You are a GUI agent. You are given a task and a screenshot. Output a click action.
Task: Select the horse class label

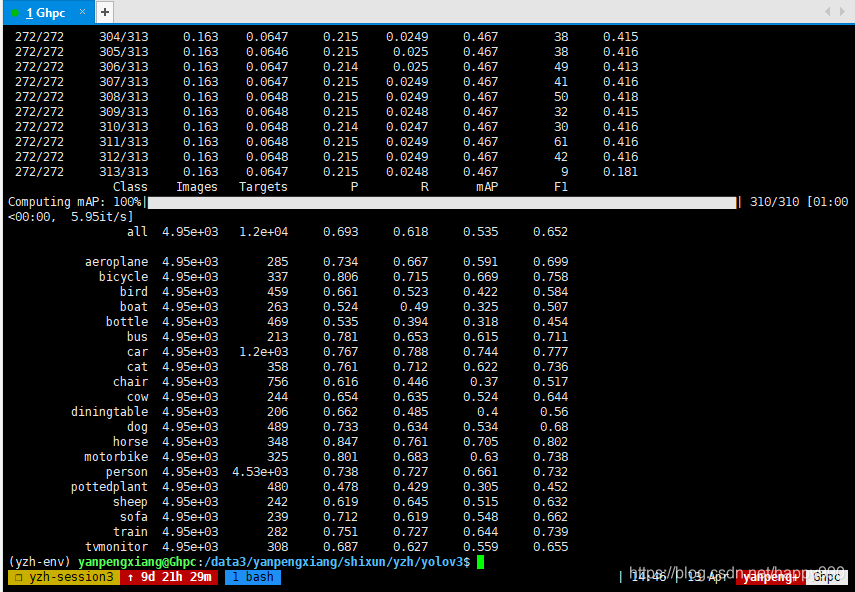click(130, 442)
